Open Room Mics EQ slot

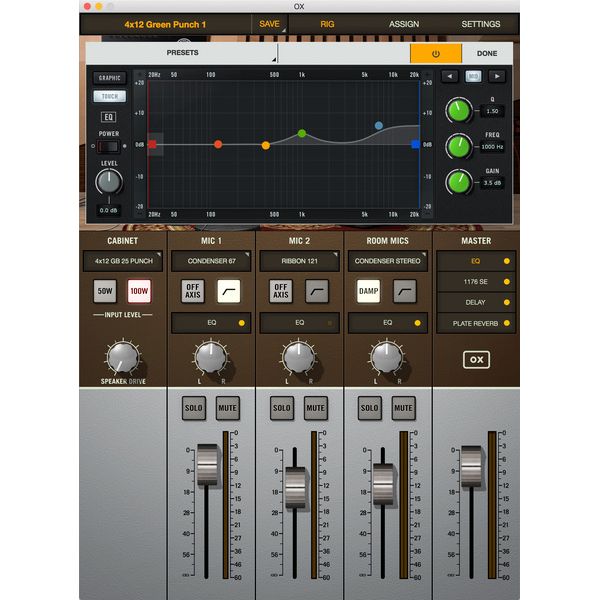point(387,323)
